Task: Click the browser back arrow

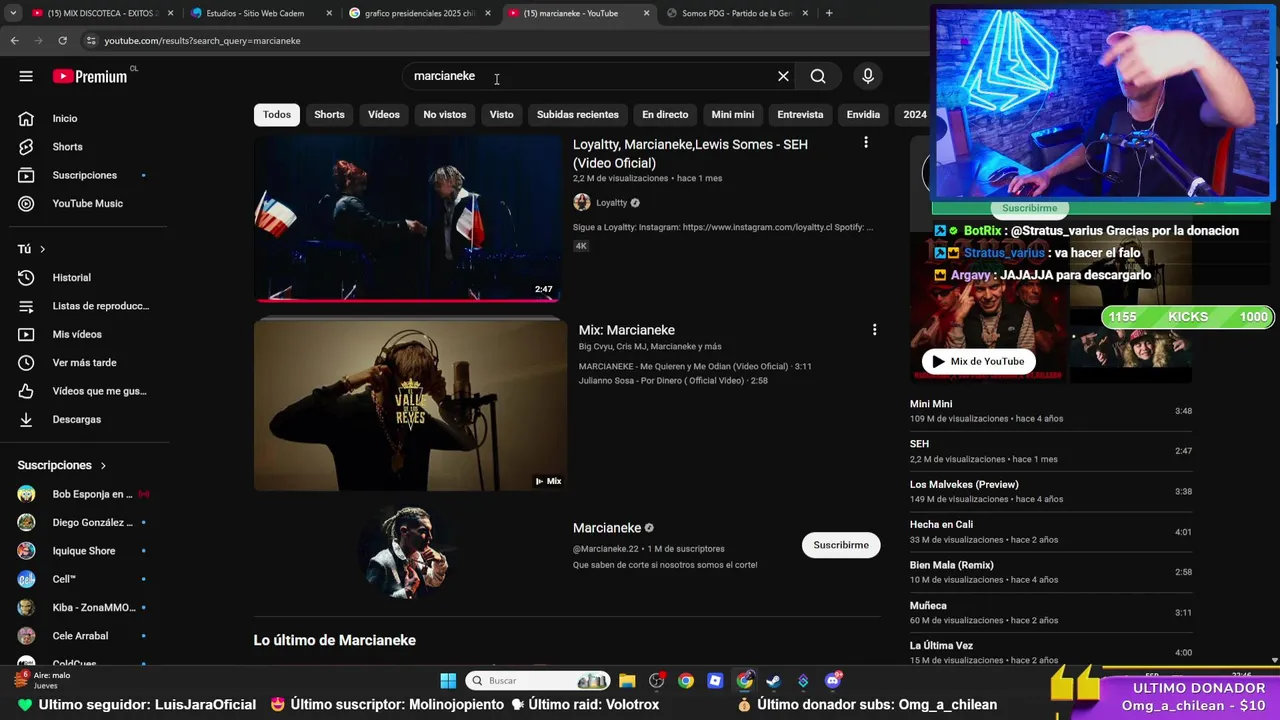Action: (x=14, y=40)
